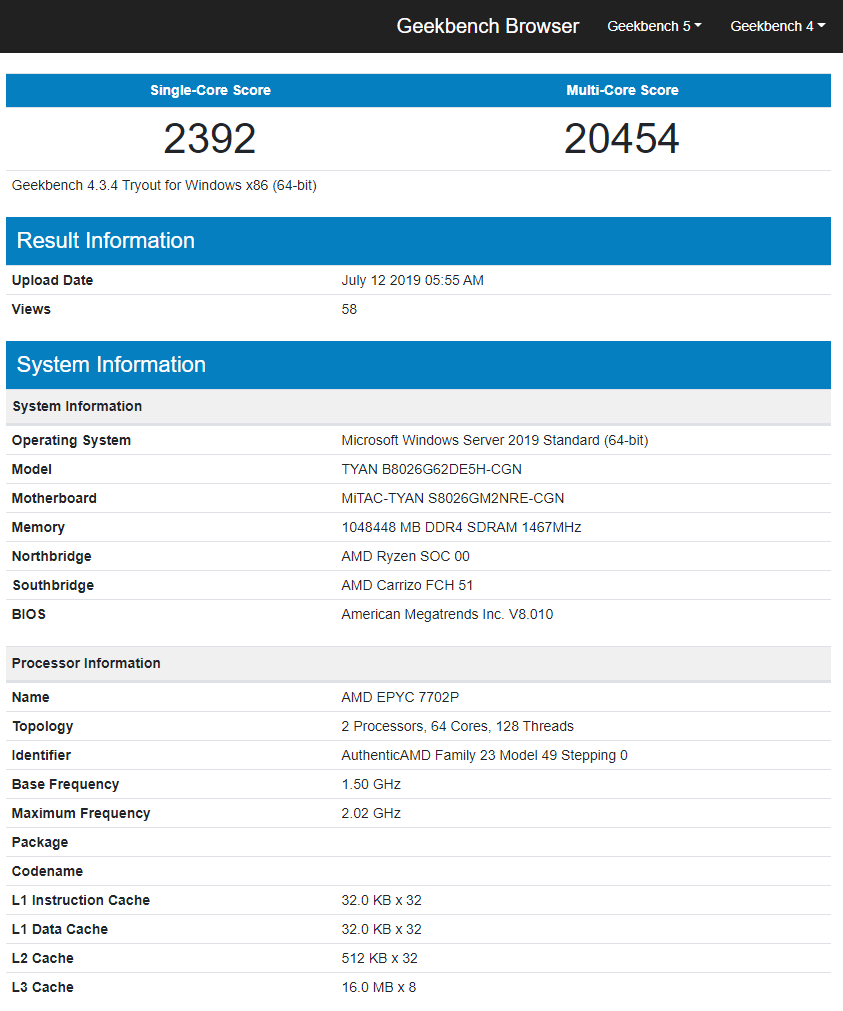This screenshot has height=1011, width=843.
Task: Click the L2 Cache label
Action: coord(43,959)
